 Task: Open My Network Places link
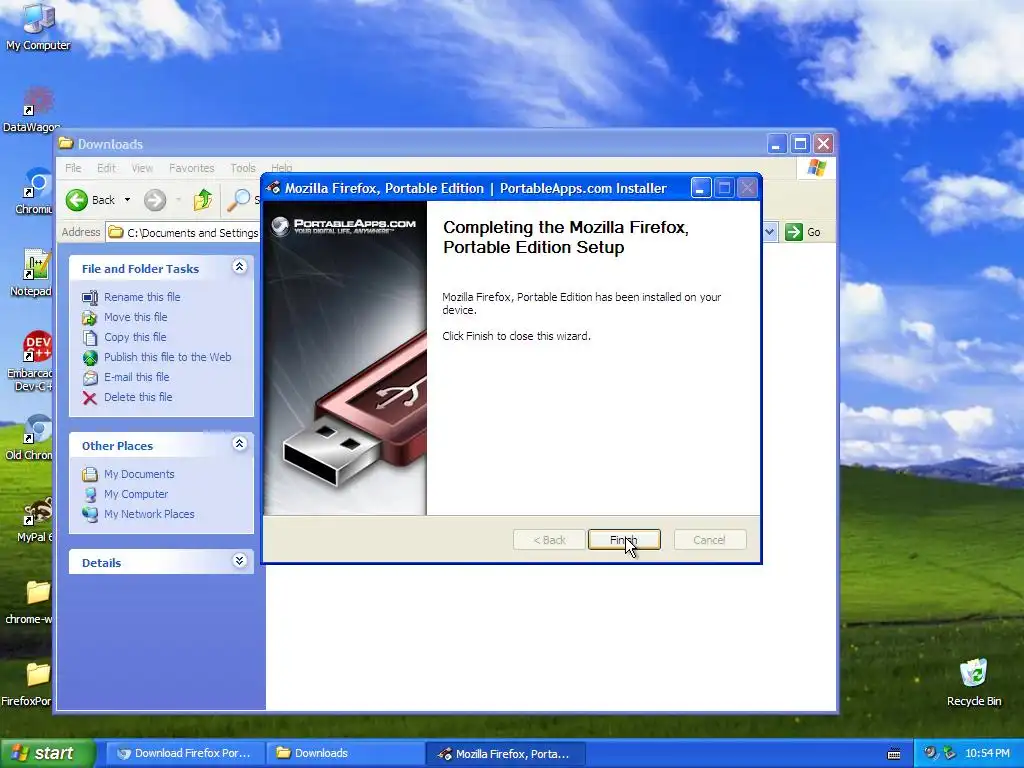[149, 514]
